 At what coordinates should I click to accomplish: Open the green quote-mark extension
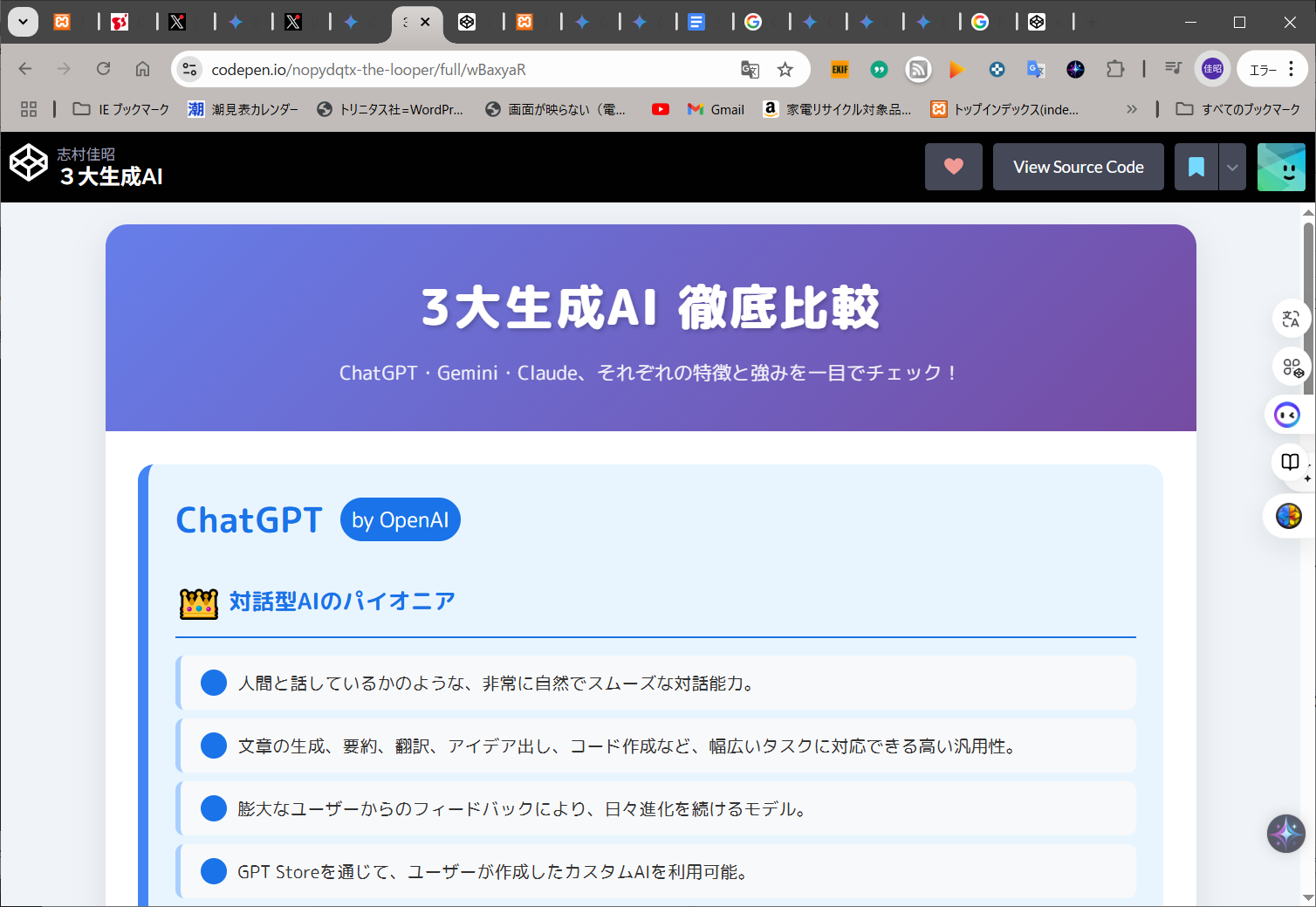click(x=879, y=69)
